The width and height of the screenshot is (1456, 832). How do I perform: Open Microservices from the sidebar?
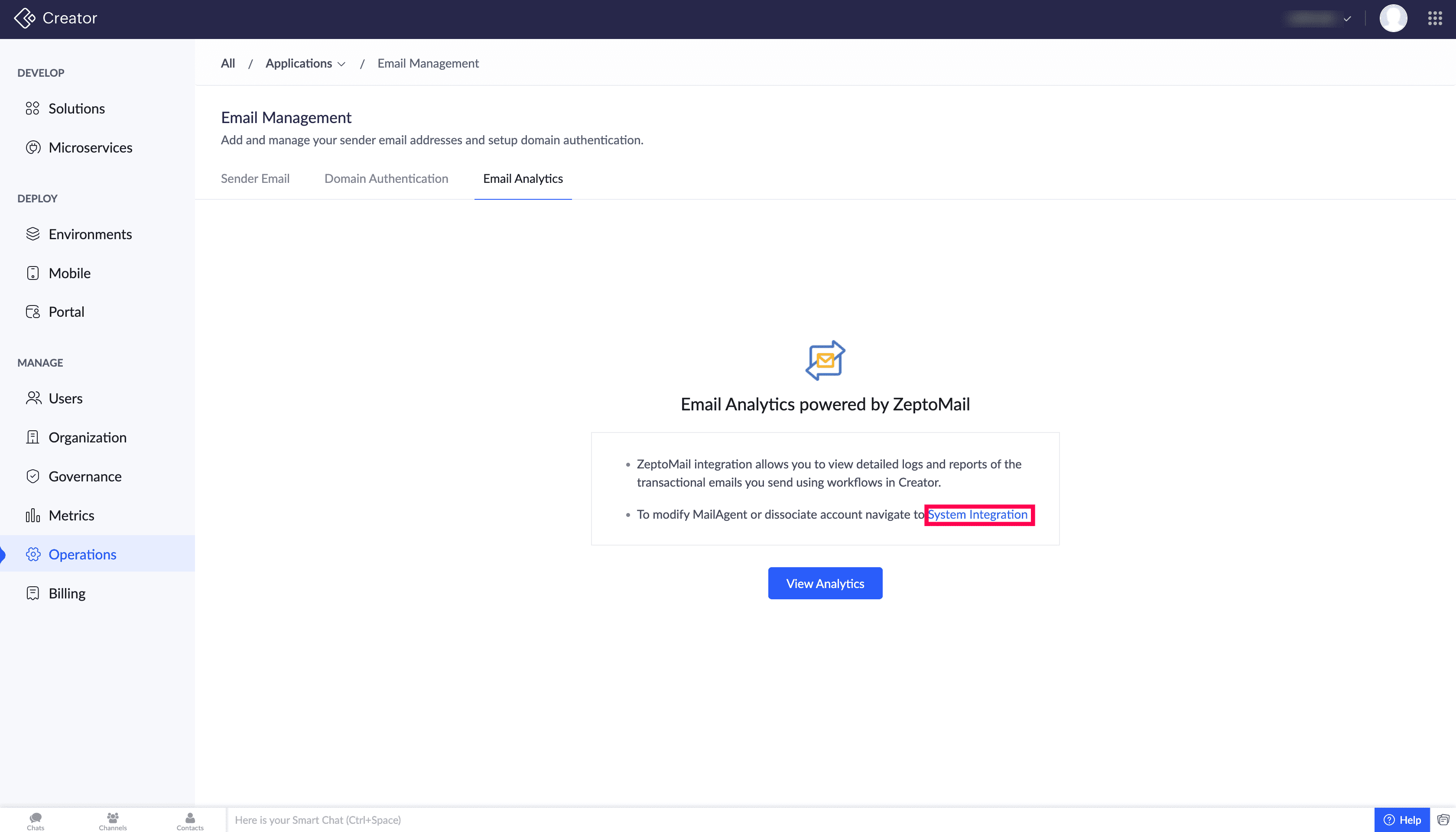(90, 147)
